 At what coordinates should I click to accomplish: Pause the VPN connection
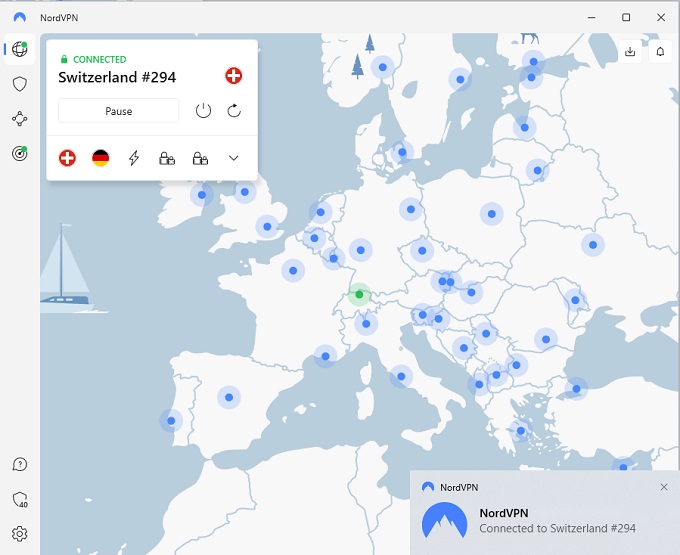point(118,111)
